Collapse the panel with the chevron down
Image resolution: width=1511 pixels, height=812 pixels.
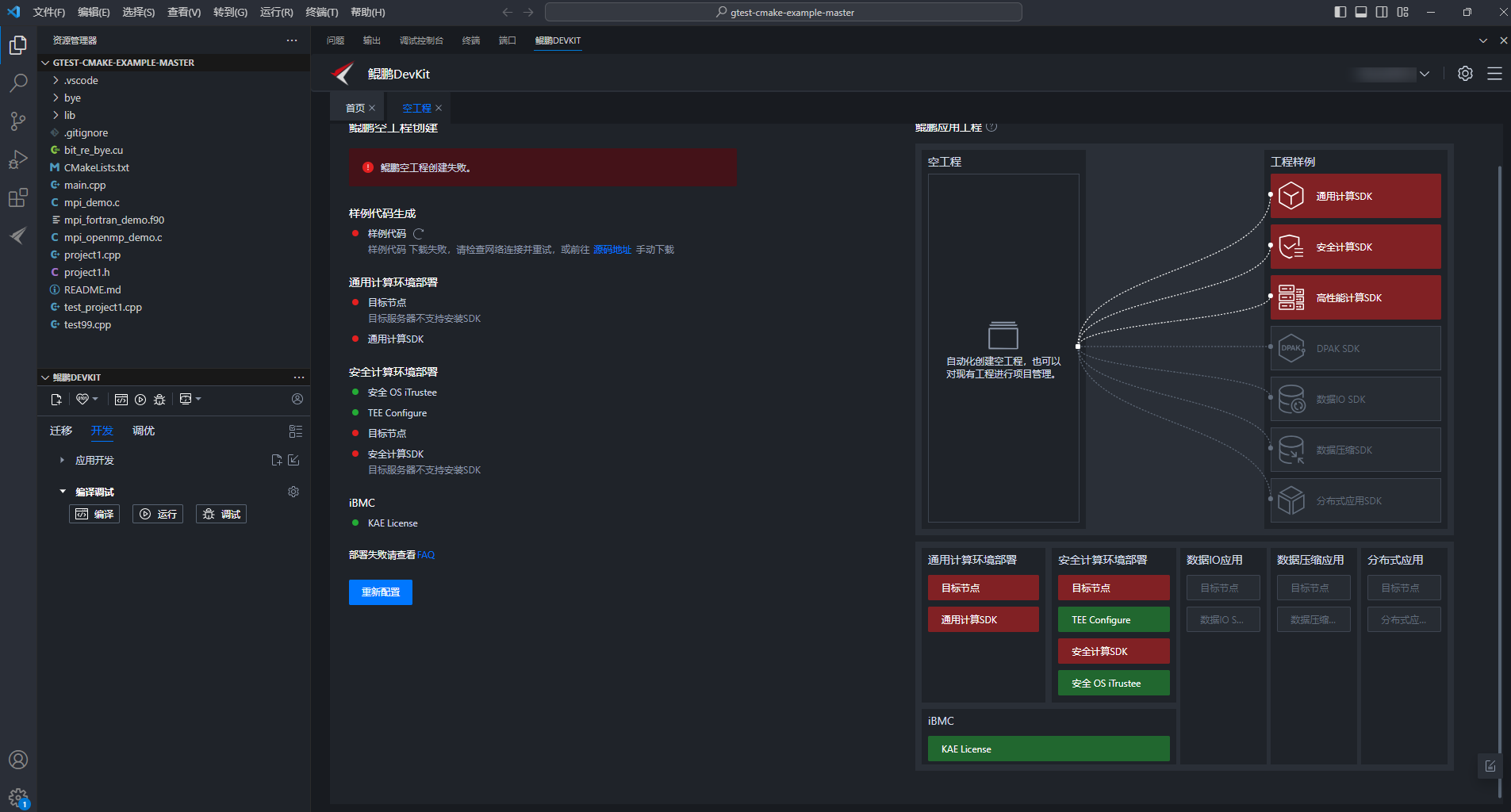point(1483,40)
